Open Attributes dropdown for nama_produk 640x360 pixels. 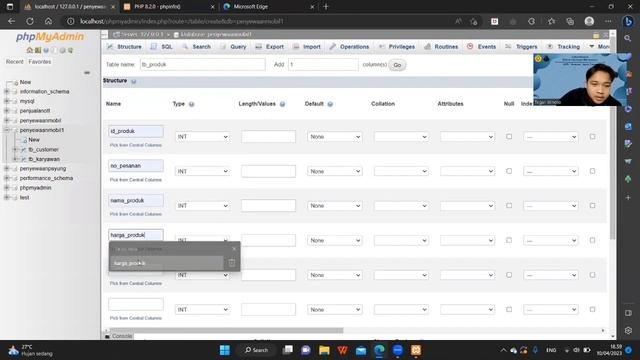(467, 206)
